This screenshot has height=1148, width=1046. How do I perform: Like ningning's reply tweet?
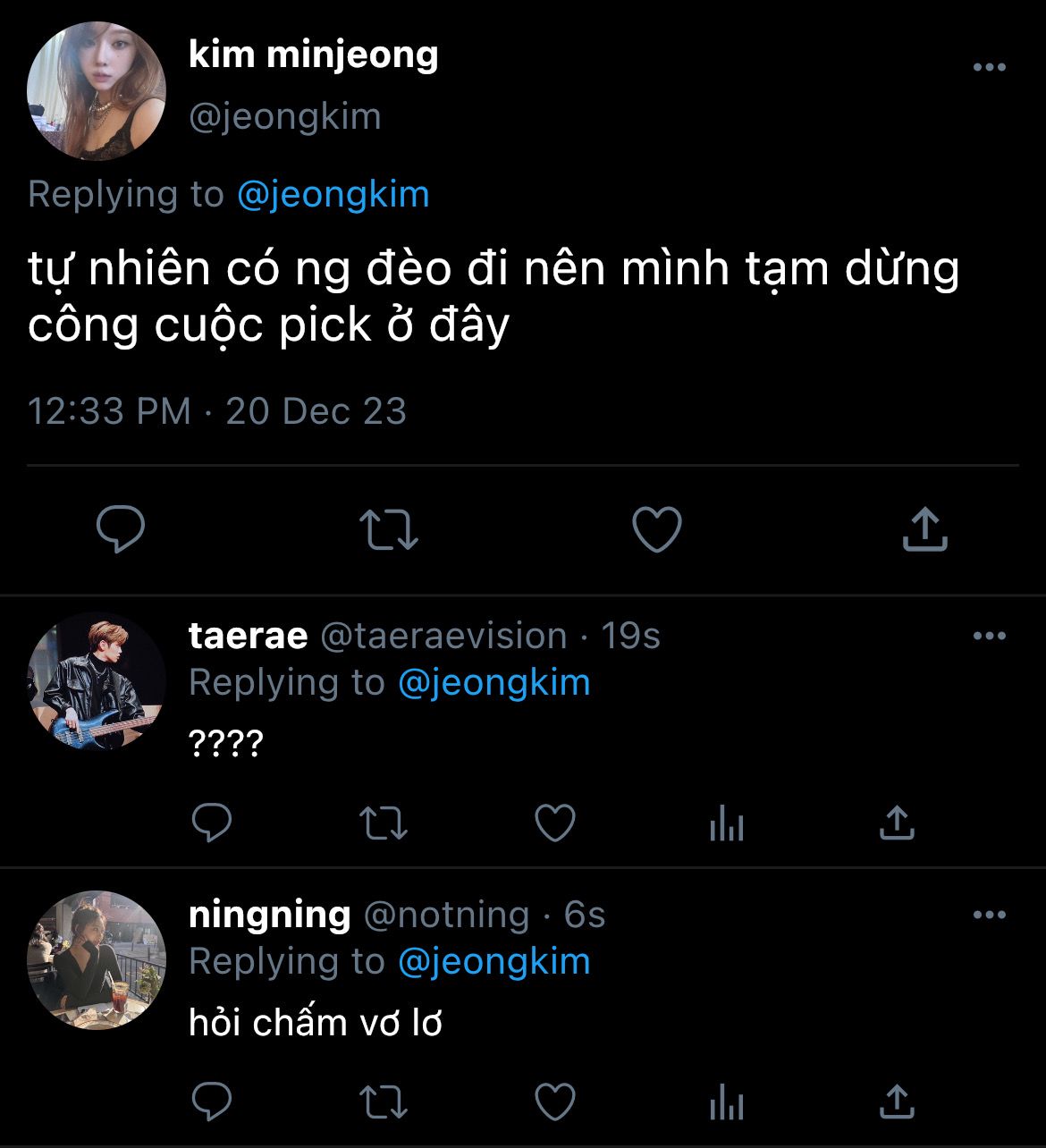tap(555, 1102)
